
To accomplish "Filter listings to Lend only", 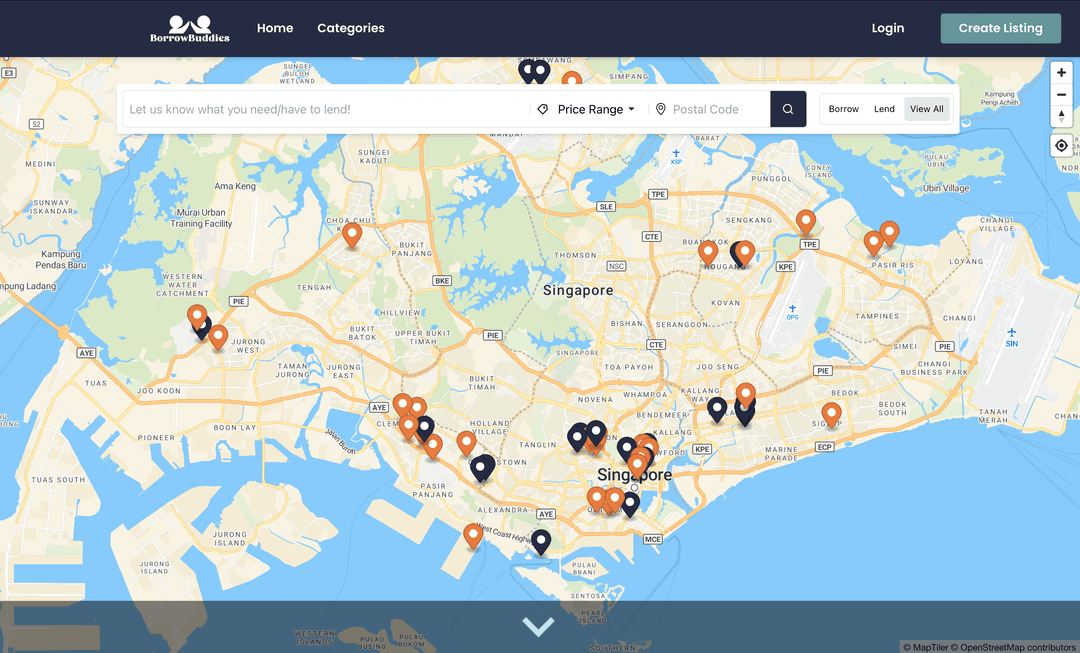I will 884,109.
